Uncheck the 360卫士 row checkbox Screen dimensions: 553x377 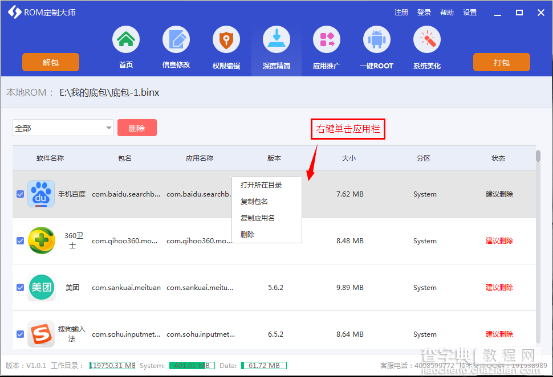point(20,241)
